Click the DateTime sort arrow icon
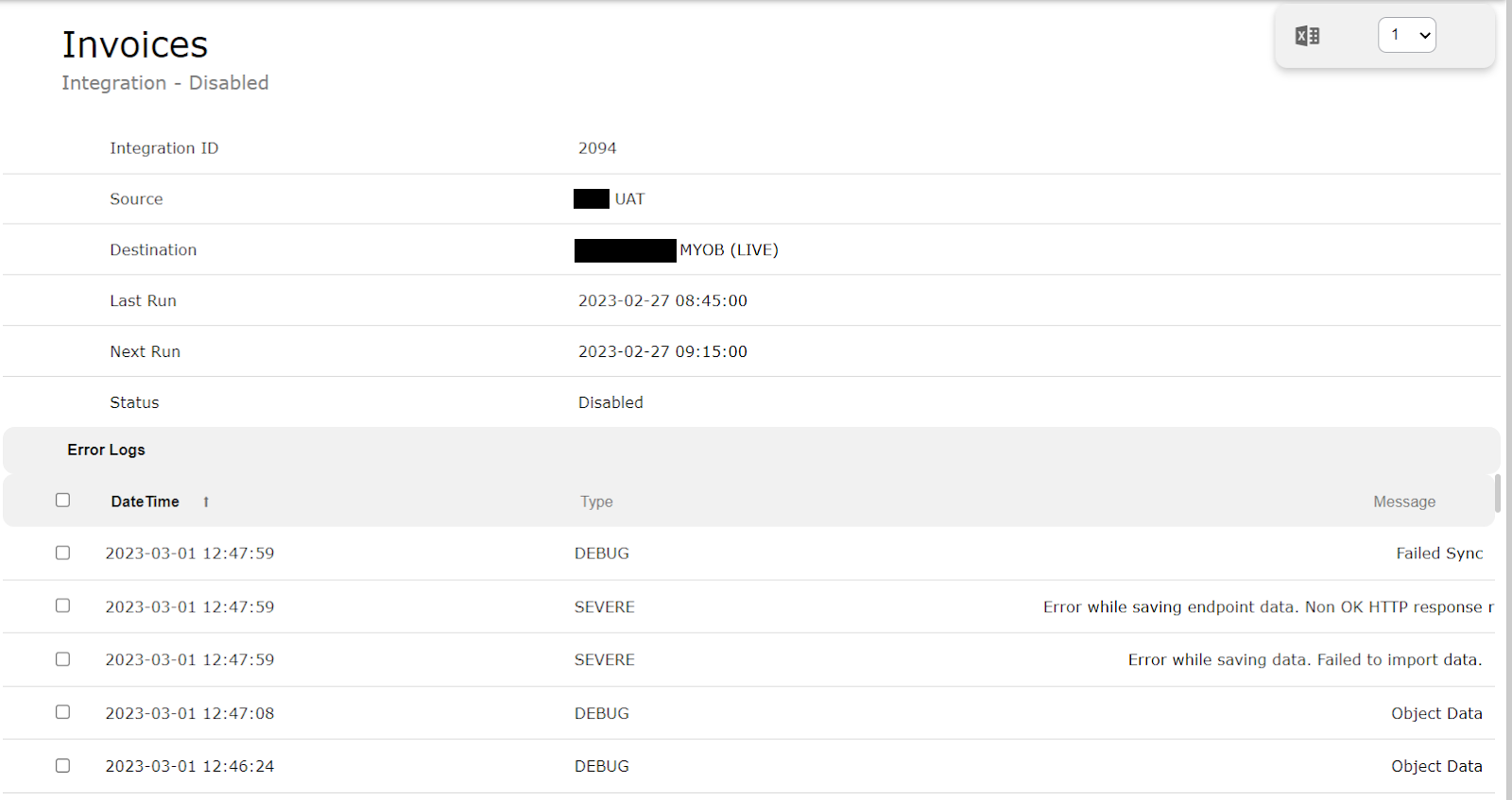Image resolution: width=1512 pixels, height=800 pixels. point(206,502)
